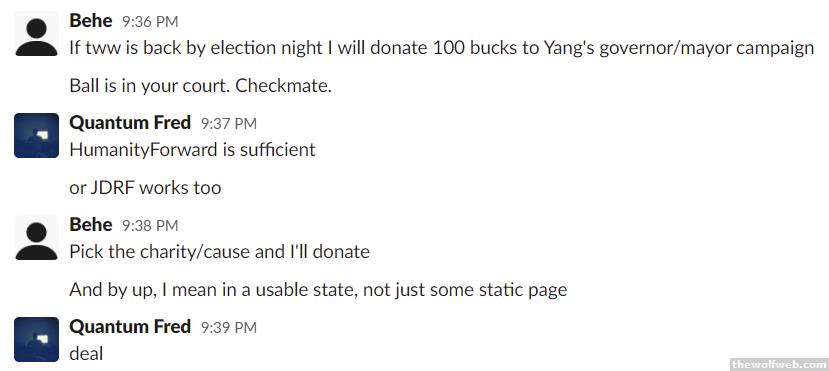Click the 9:39 PM timestamp

(x=228, y=328)
